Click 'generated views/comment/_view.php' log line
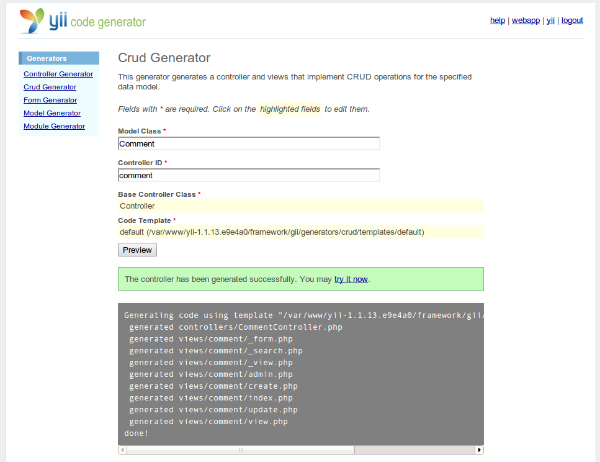Viewport: 600px width, 462px height. [x=211, y=363]
